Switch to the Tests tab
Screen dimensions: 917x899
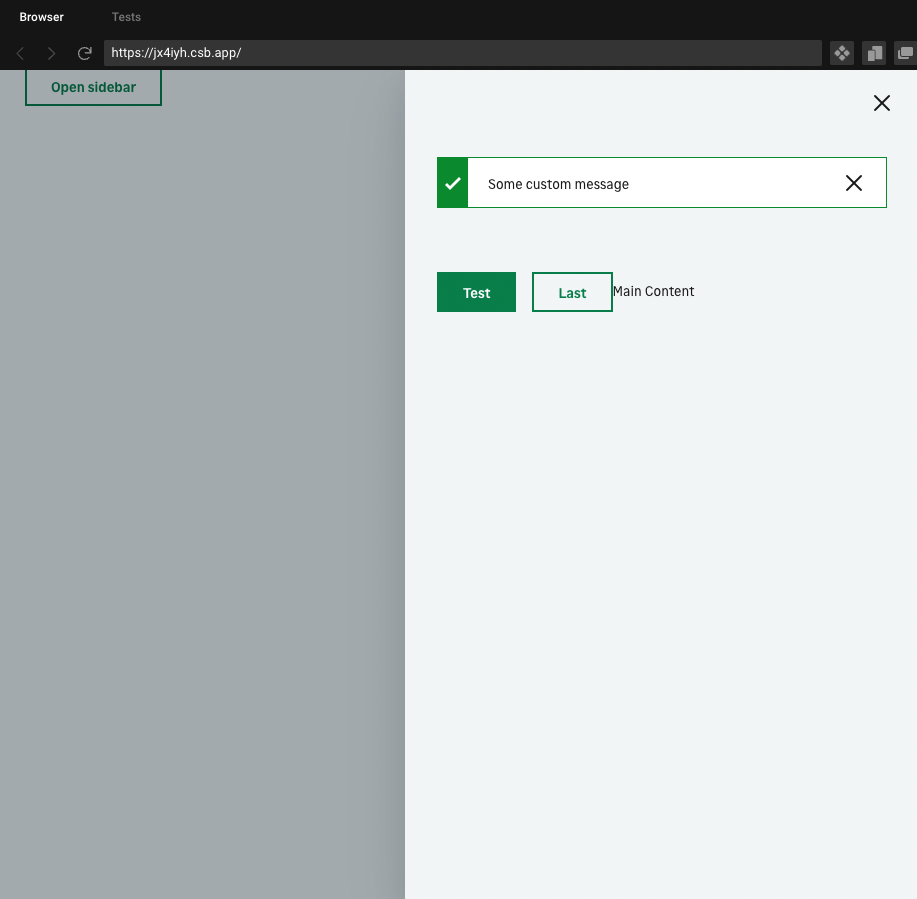coord(126,16)
